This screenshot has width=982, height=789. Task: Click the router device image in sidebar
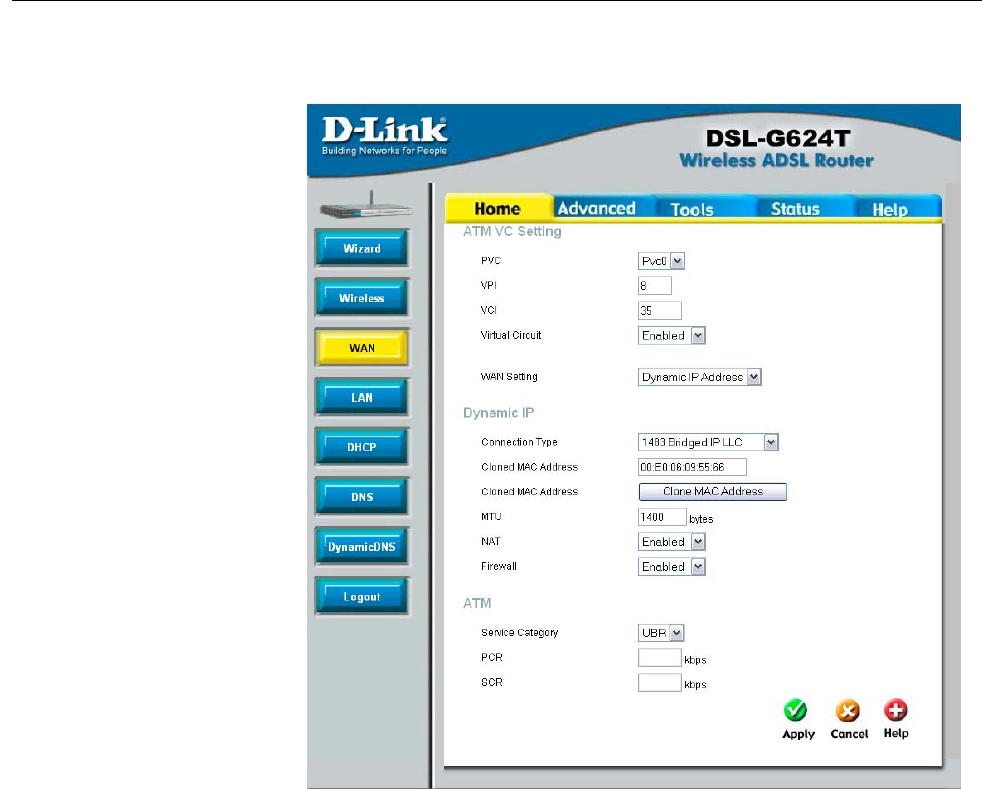pos(366,206)
